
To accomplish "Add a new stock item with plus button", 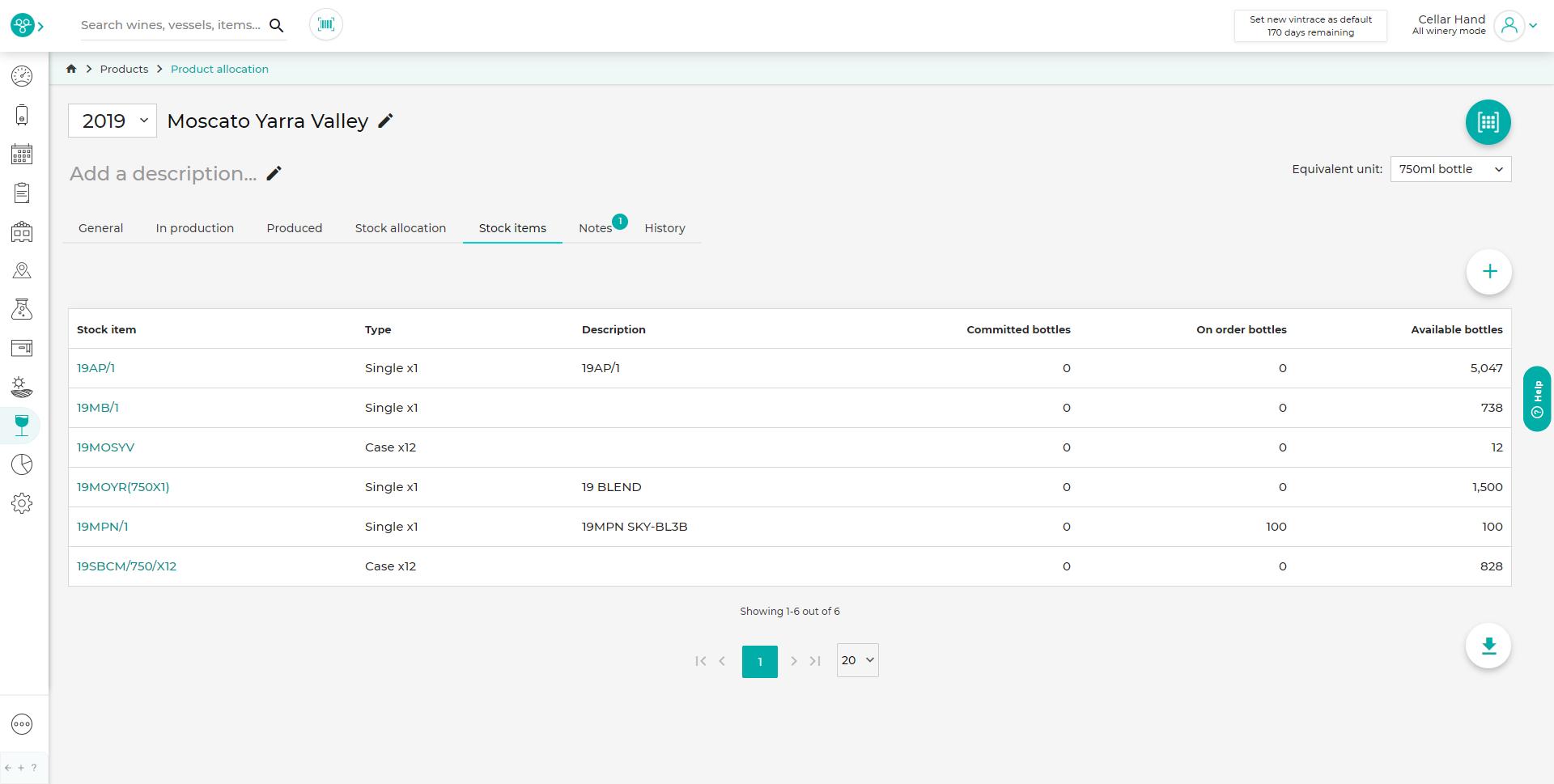I will [x=1489, y=272].
